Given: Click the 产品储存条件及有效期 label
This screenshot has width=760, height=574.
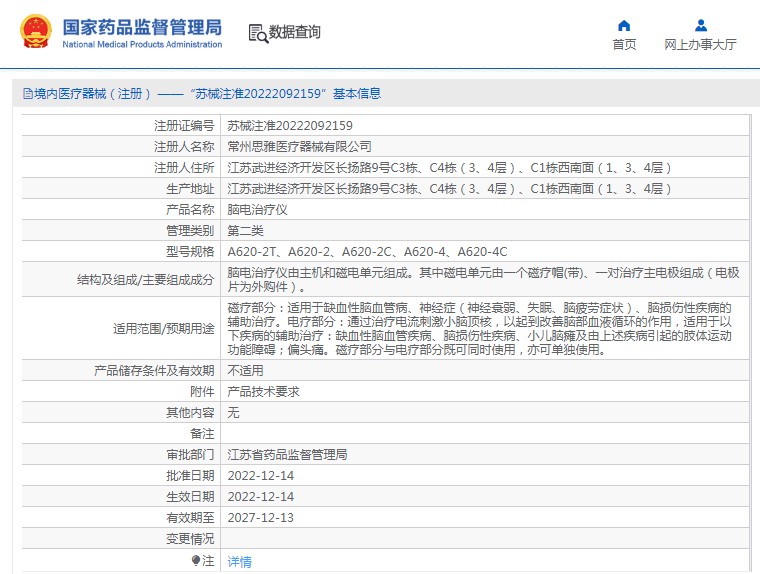Looking at the screenshot, I should click(x=154, y=370).
